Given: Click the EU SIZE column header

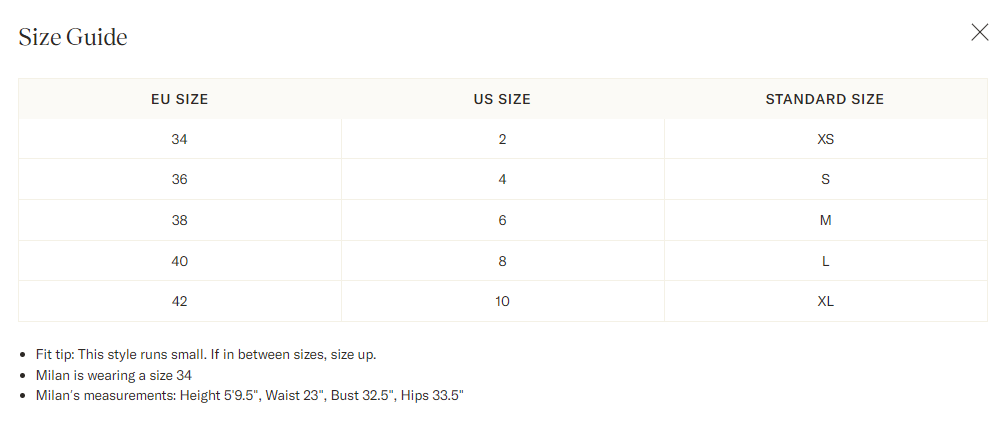Looking at the screenshot, I should [180, 99].
